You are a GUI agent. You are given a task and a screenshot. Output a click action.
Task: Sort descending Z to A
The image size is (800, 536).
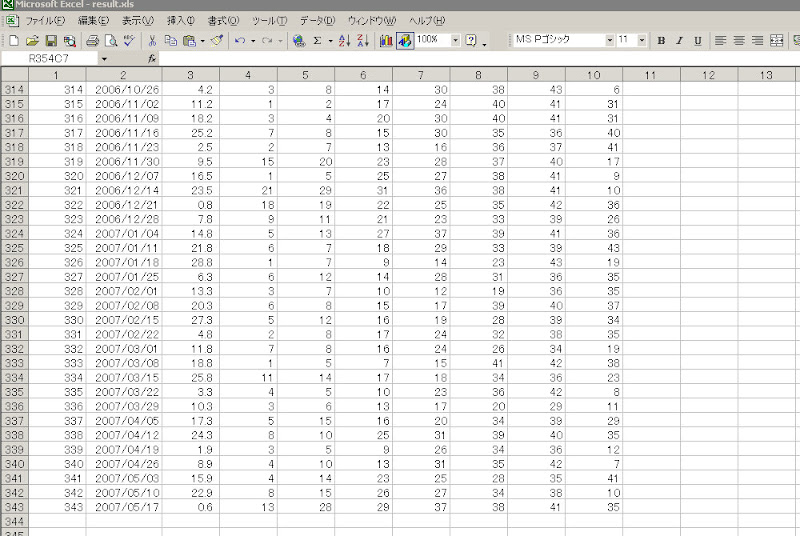click(x=363, y=41)
